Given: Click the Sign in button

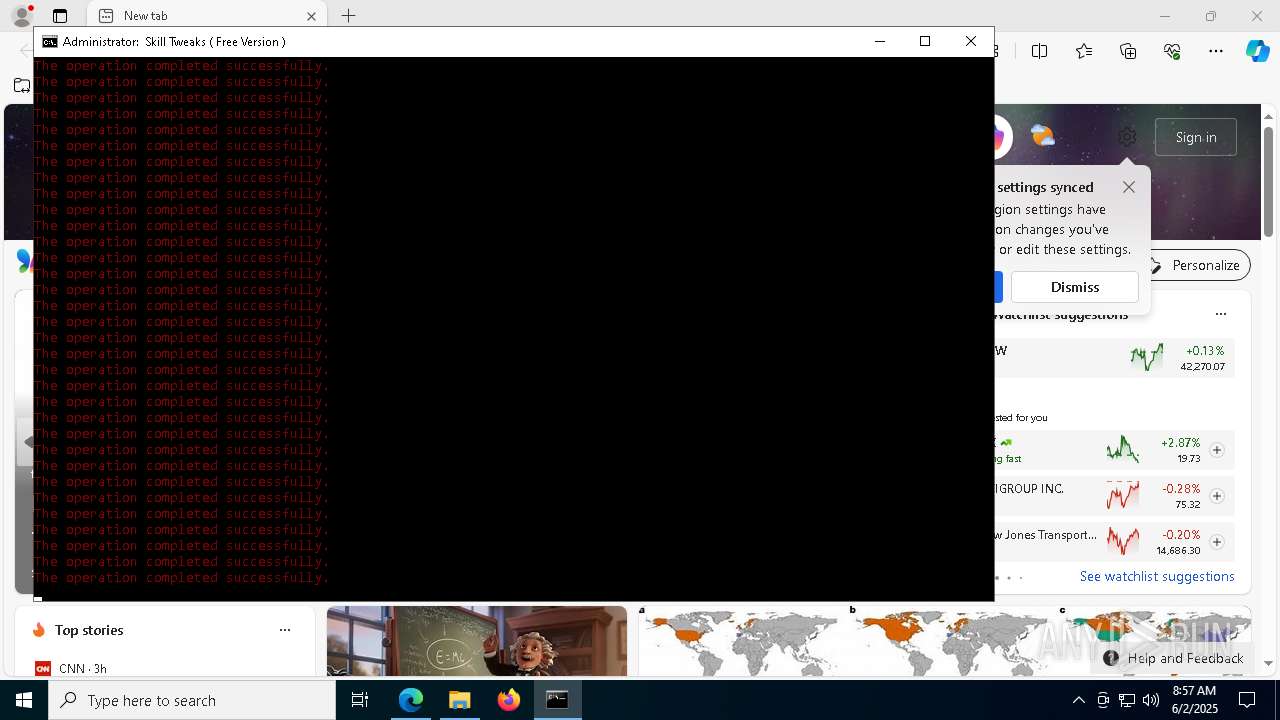Looking at the screenshot, I should tap(1196, 137).
